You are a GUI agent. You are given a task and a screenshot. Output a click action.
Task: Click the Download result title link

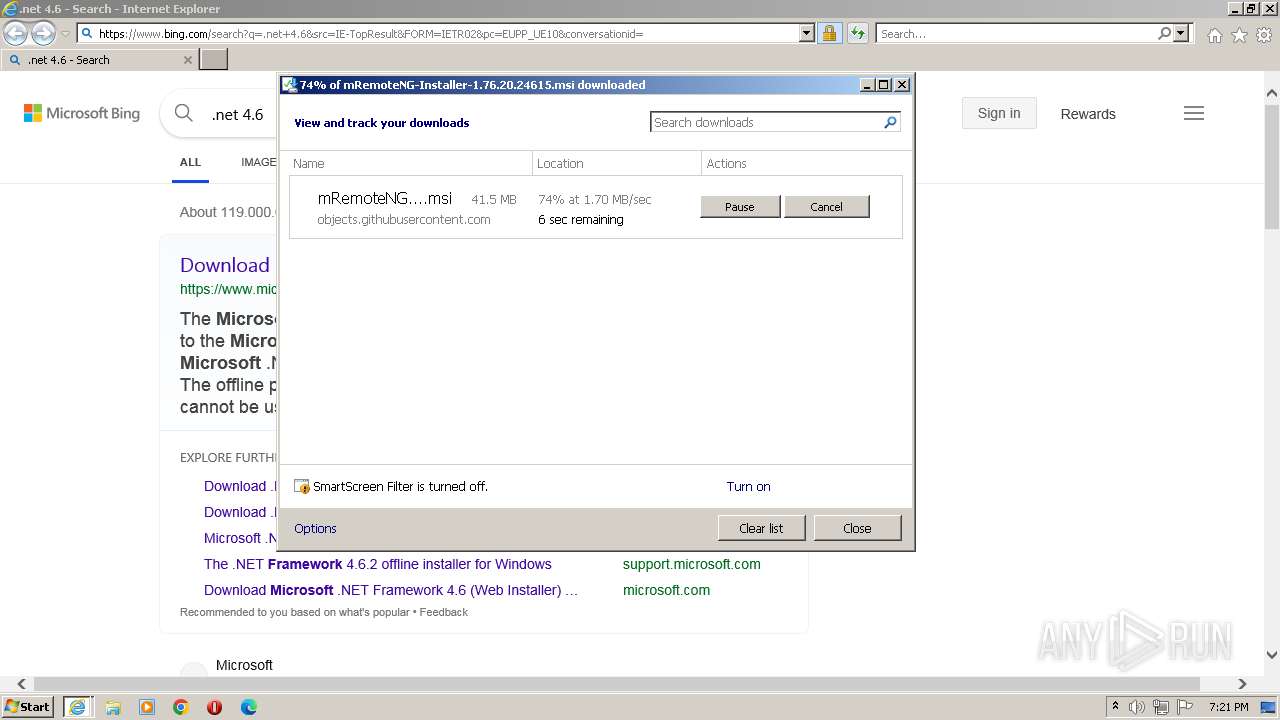point(225,265)
